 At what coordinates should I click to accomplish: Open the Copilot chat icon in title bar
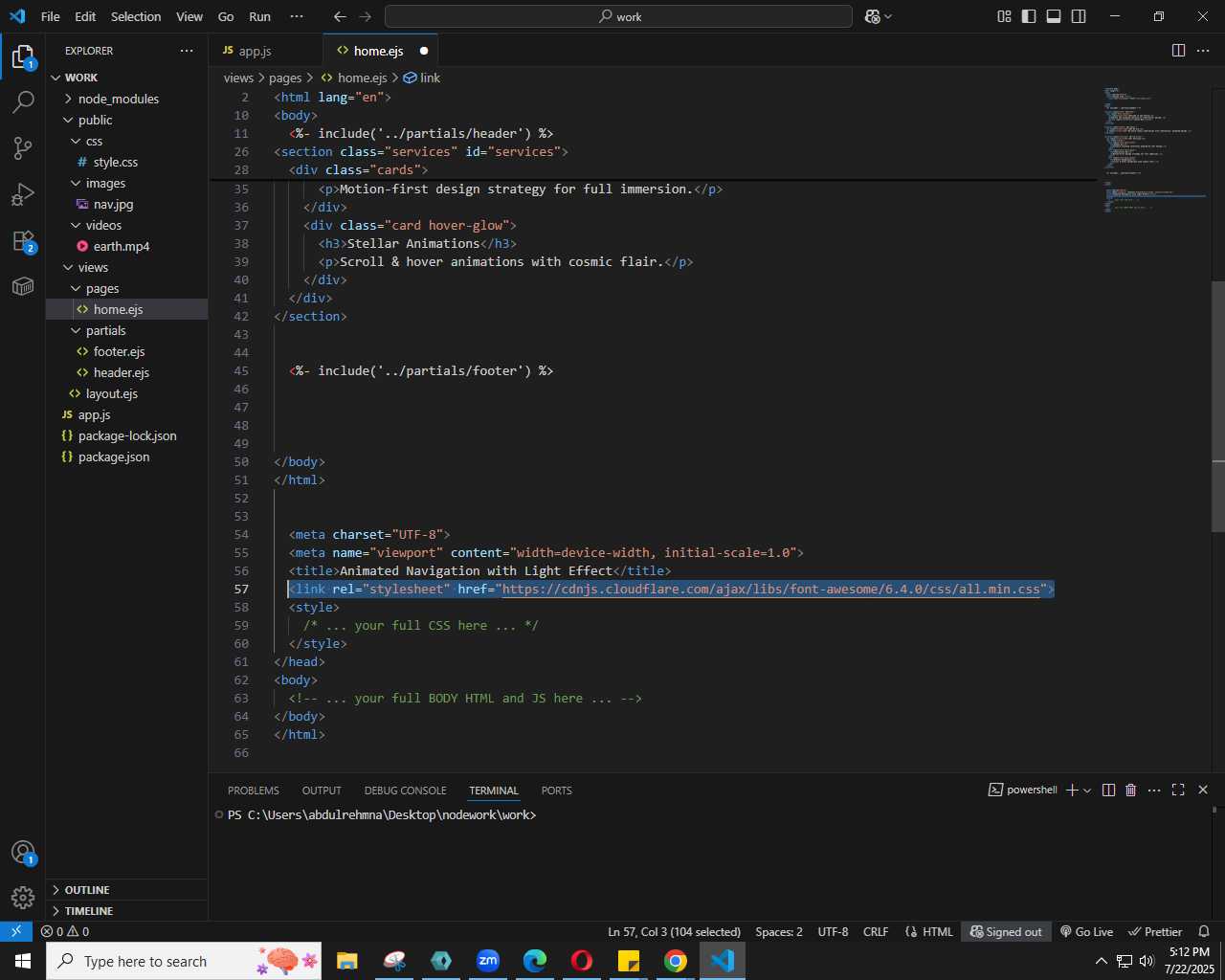click(872, 16)
